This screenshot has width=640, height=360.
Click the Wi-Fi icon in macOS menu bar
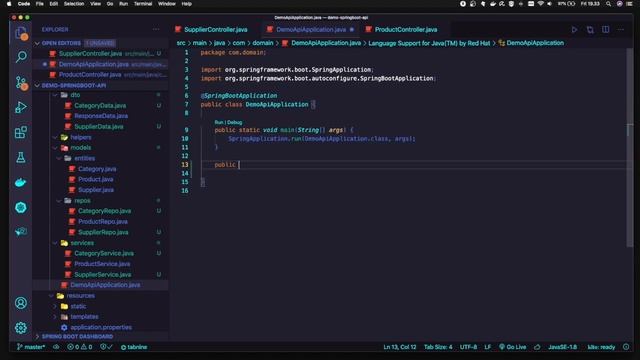tap(540, 4)
